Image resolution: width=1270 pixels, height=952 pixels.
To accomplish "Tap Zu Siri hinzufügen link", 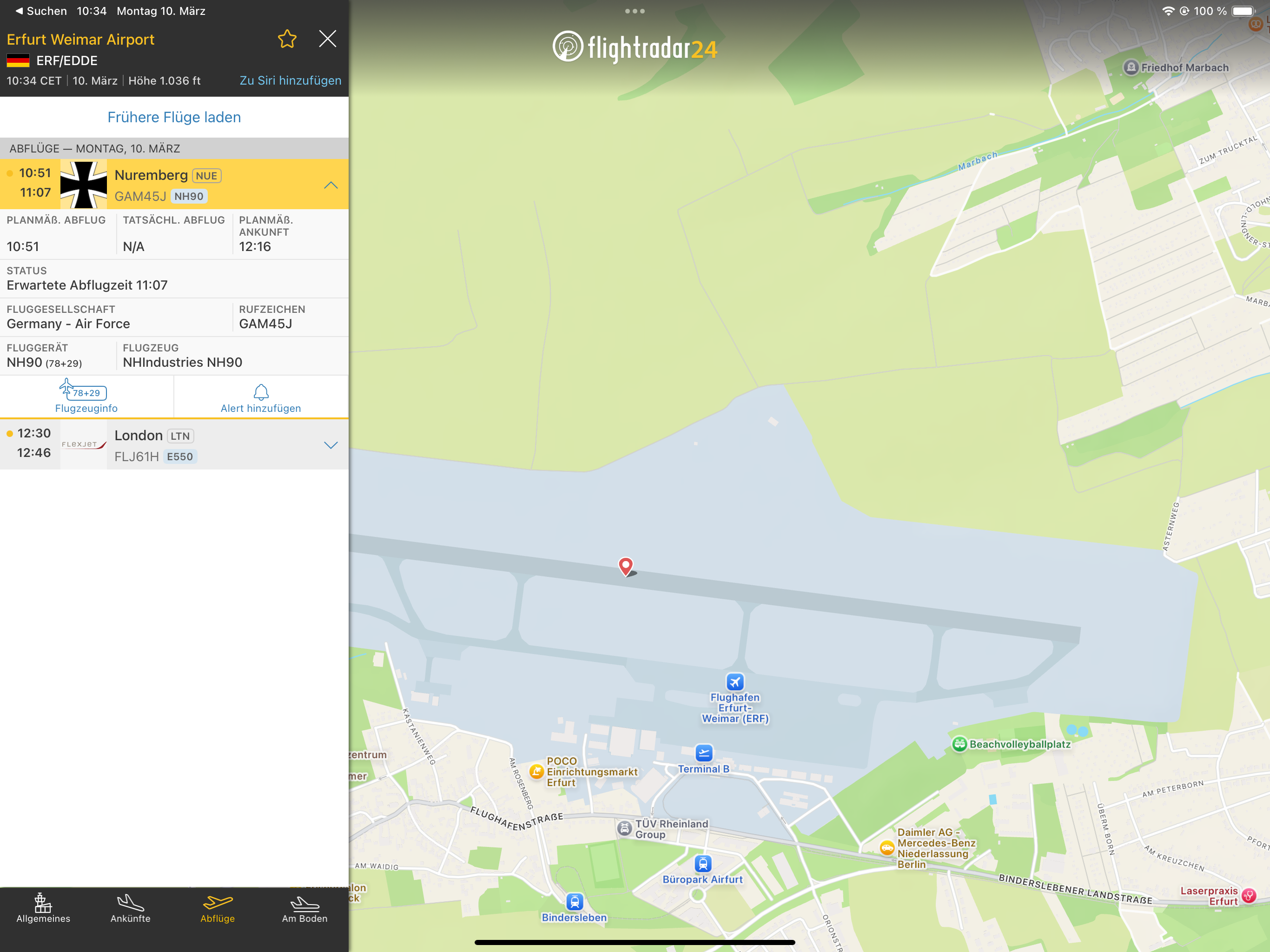I will click(290, 80).
